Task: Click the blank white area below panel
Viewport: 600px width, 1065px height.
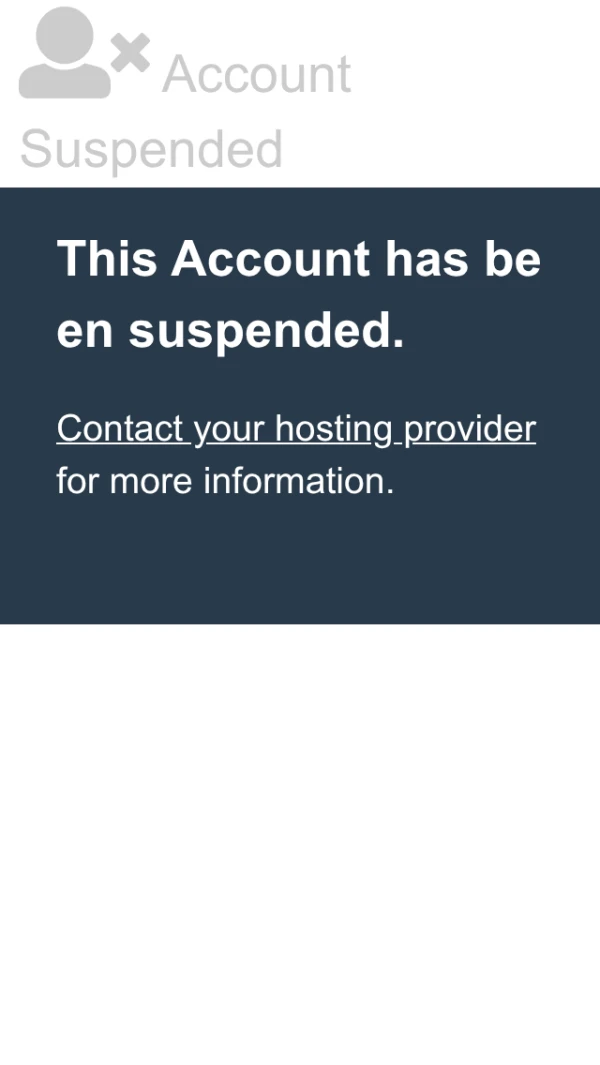Action: (x=300, y=842)
